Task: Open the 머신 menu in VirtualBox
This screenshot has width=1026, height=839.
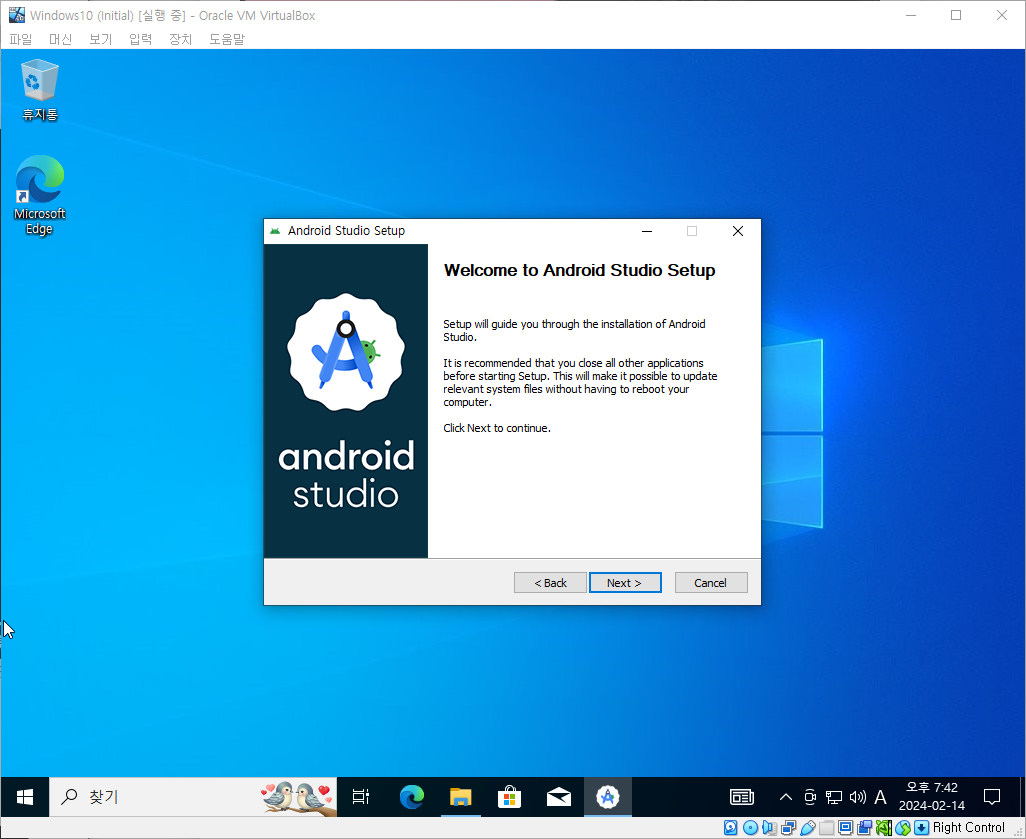Action: [60, 39]
